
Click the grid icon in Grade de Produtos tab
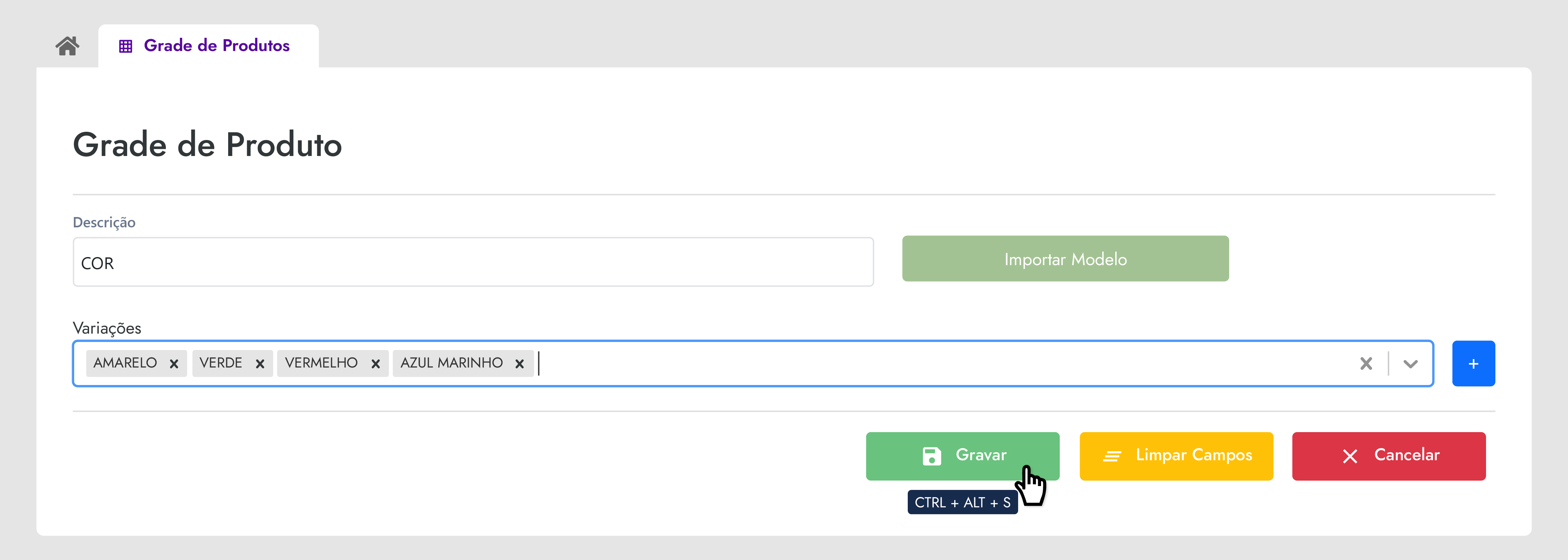coord(126,46)
